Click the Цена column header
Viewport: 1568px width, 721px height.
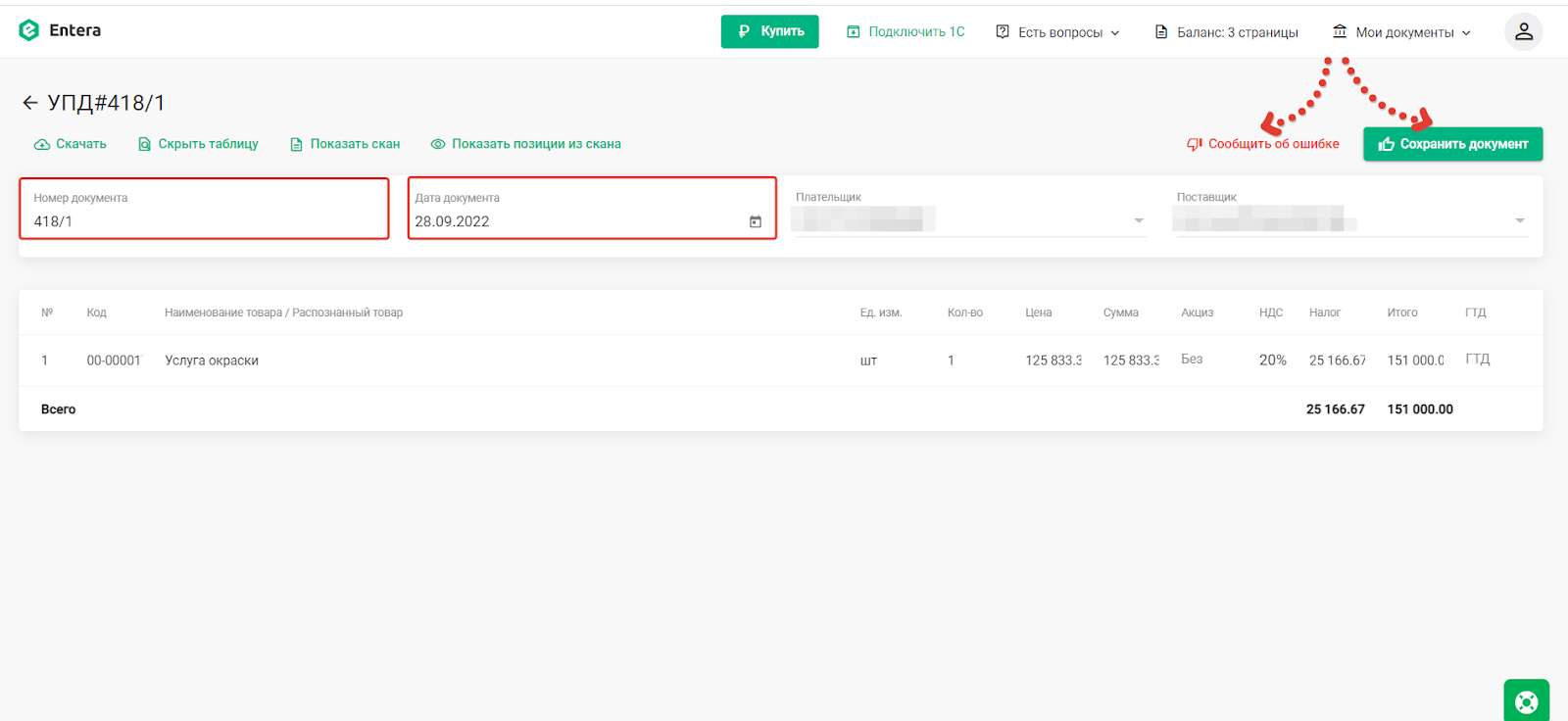pos(1039,312)
